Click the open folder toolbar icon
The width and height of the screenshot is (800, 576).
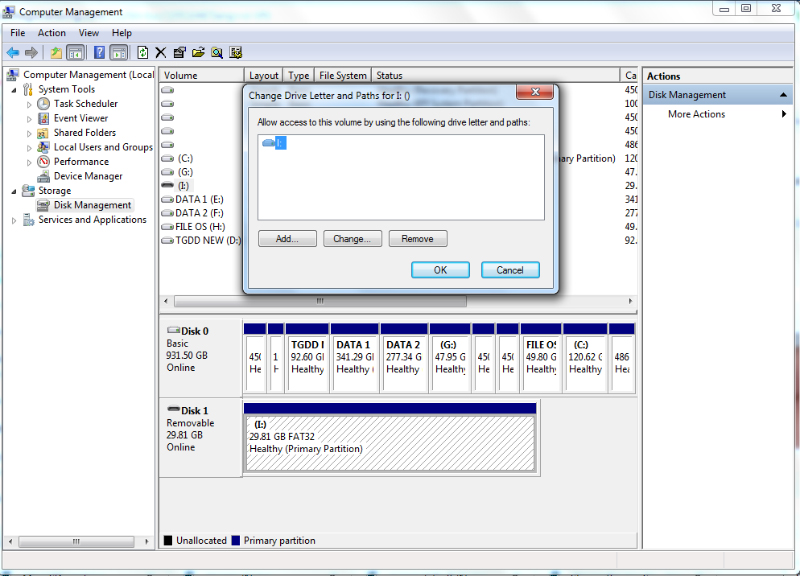coord(198,52)
